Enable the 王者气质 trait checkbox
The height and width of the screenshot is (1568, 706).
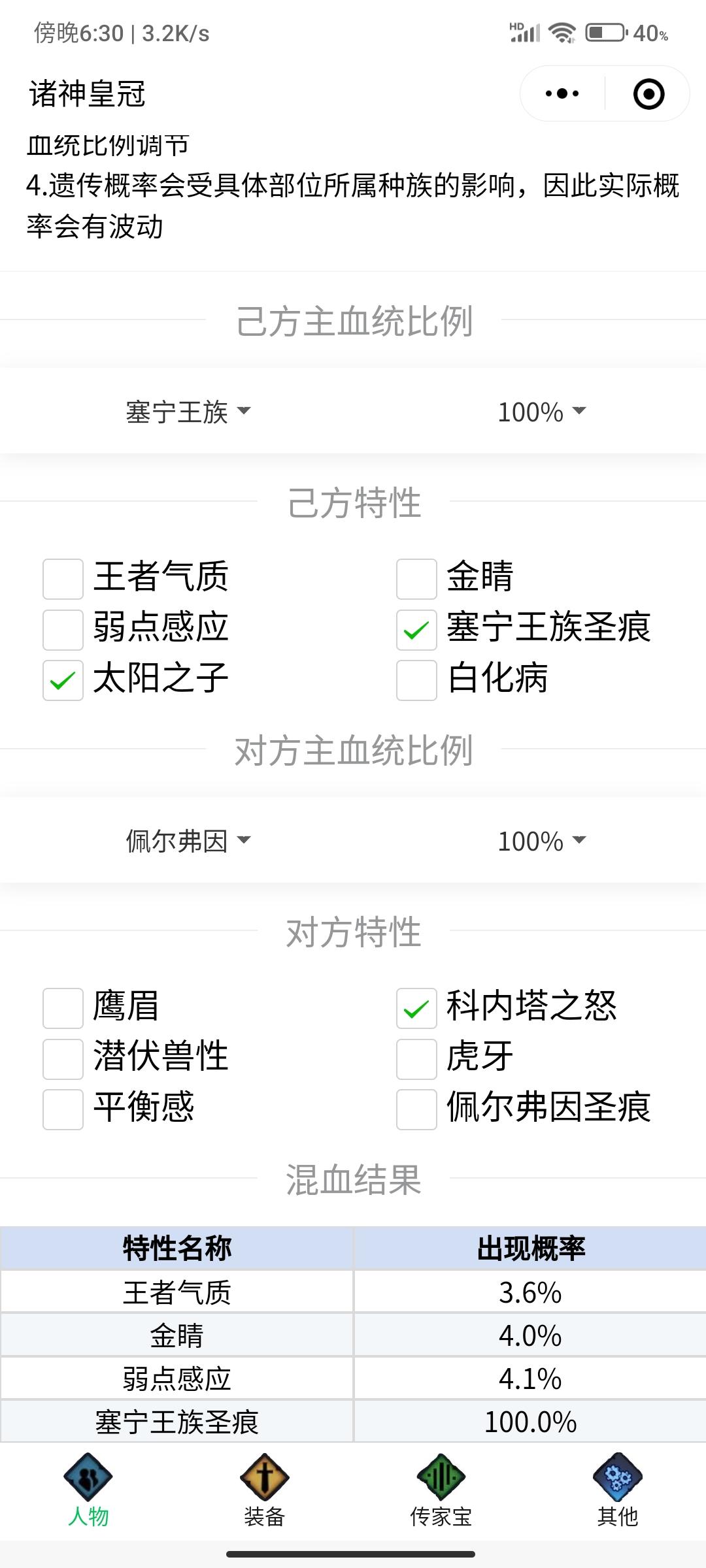(63, 579)
